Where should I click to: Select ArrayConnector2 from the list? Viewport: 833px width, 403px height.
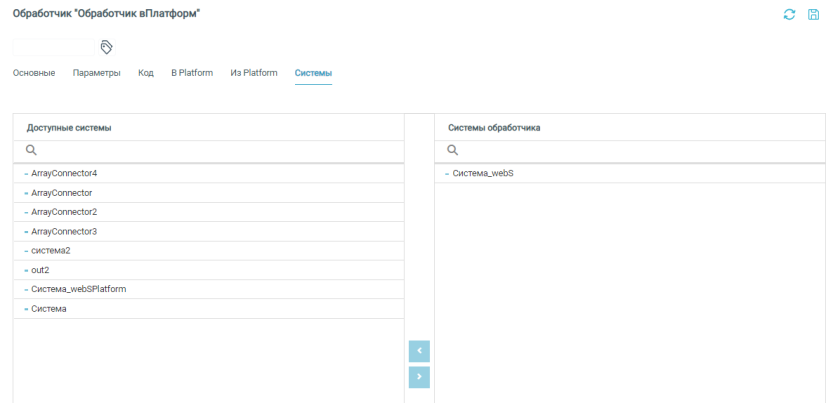tap(64, 212)
